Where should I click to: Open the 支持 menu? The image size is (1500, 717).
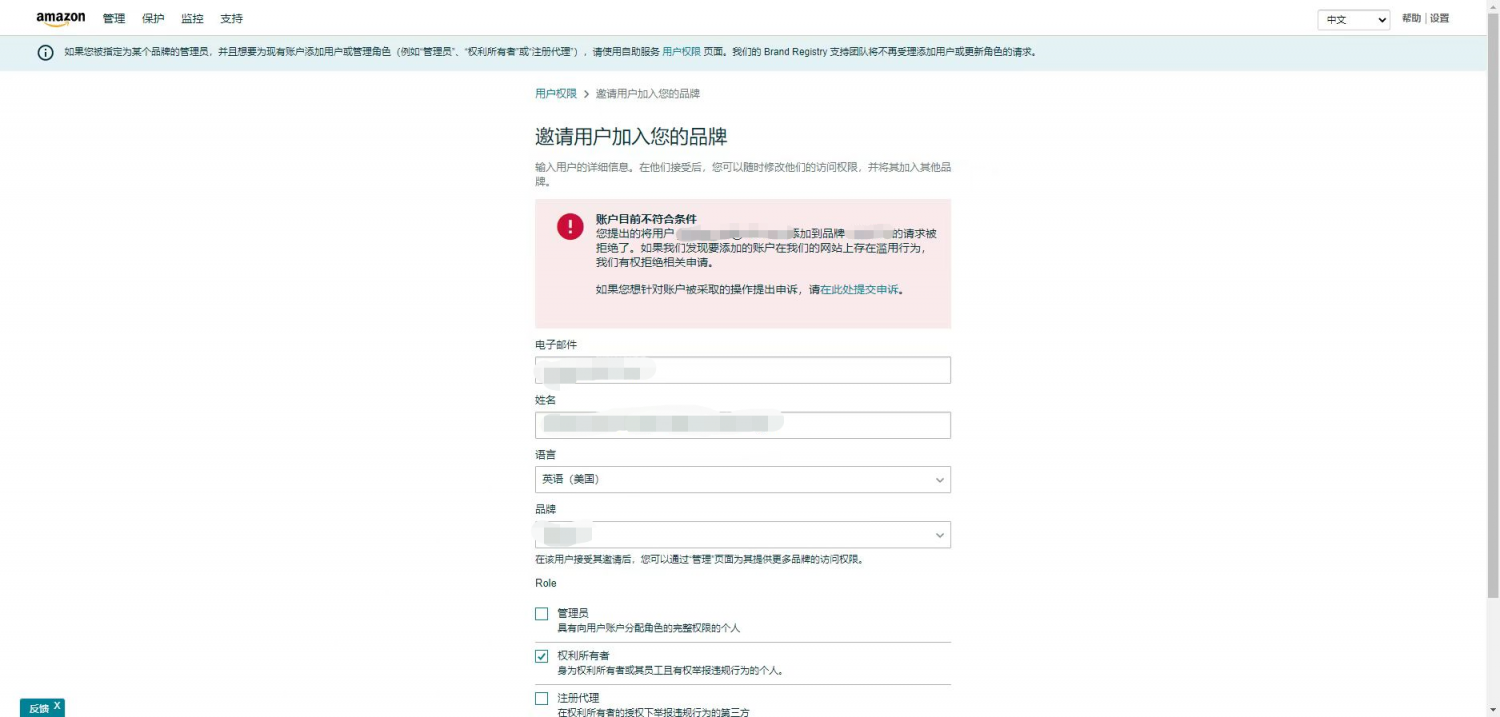point(231,19)
